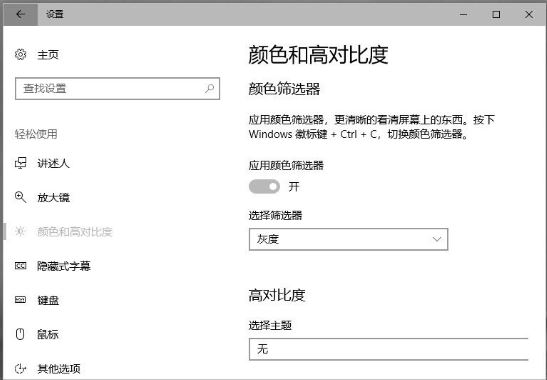Click into the 查找设置 search field

tap(118, 89)
